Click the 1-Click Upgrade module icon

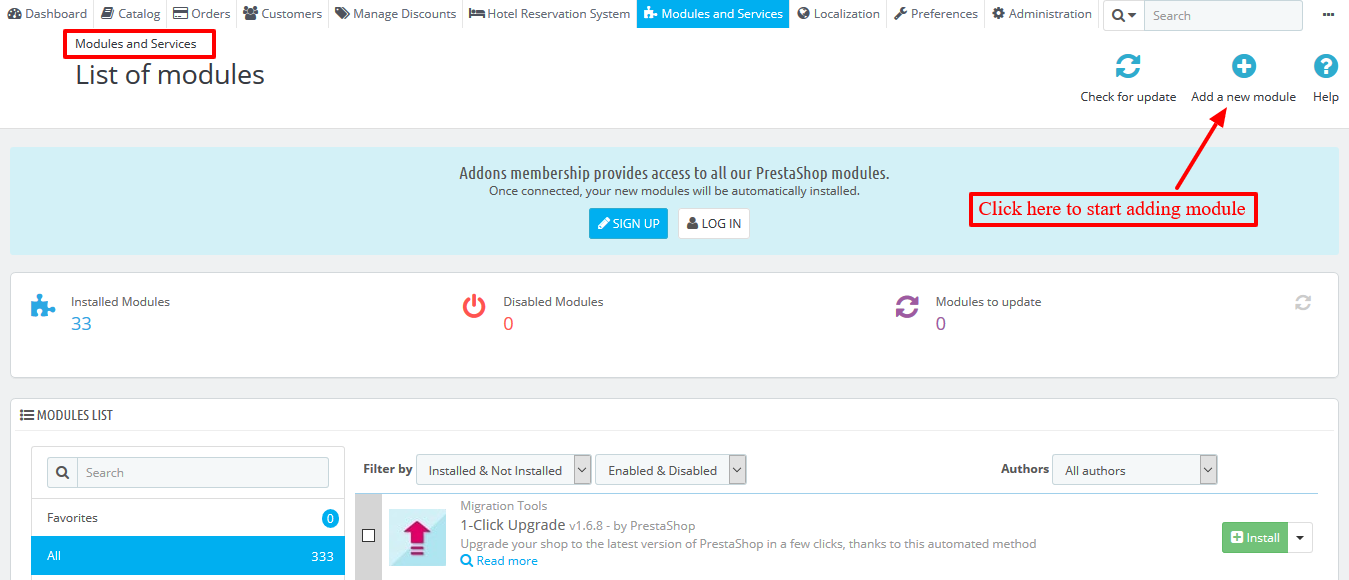coord(417,537)
